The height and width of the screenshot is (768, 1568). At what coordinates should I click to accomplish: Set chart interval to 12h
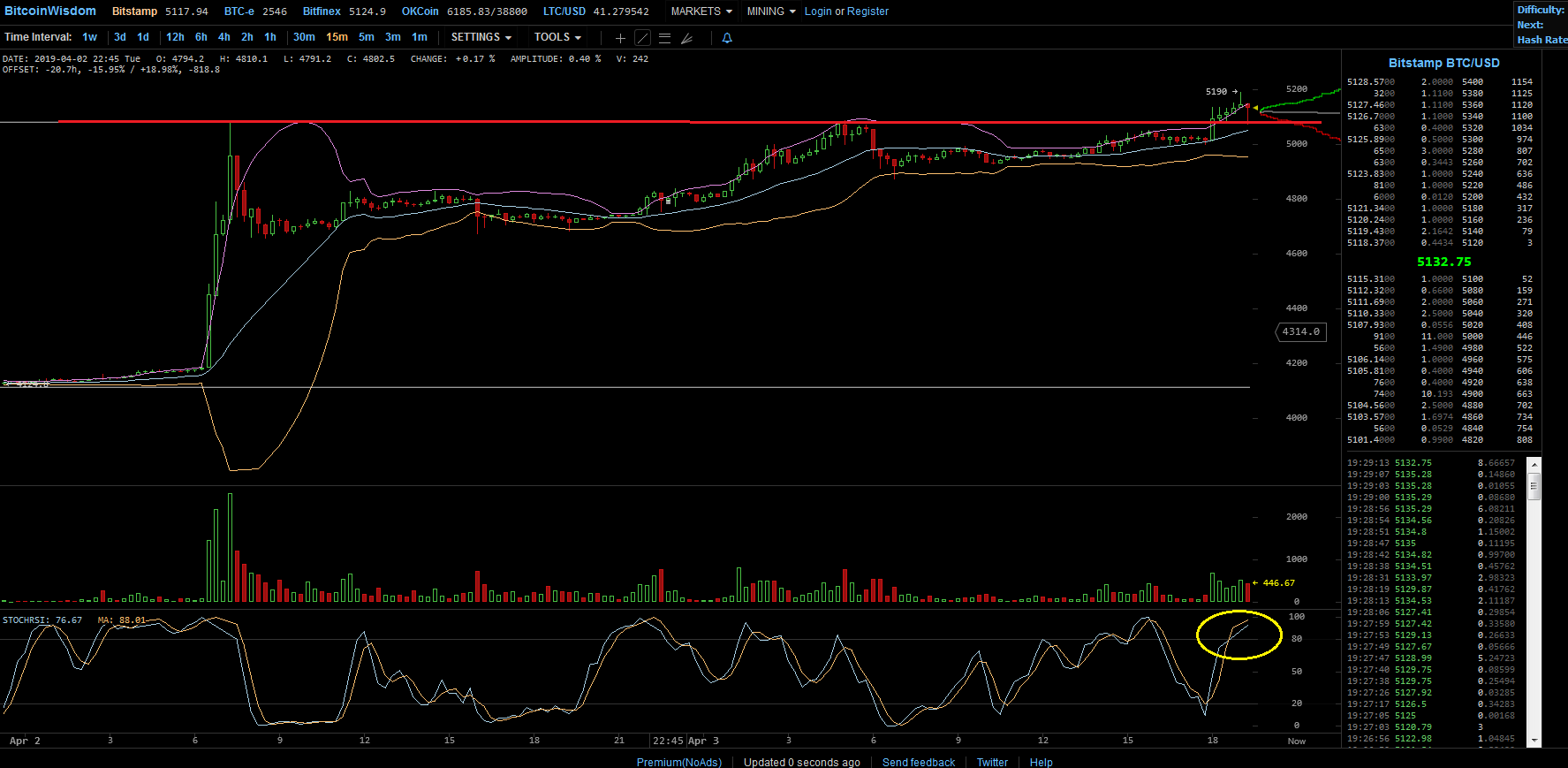(175, 37)
